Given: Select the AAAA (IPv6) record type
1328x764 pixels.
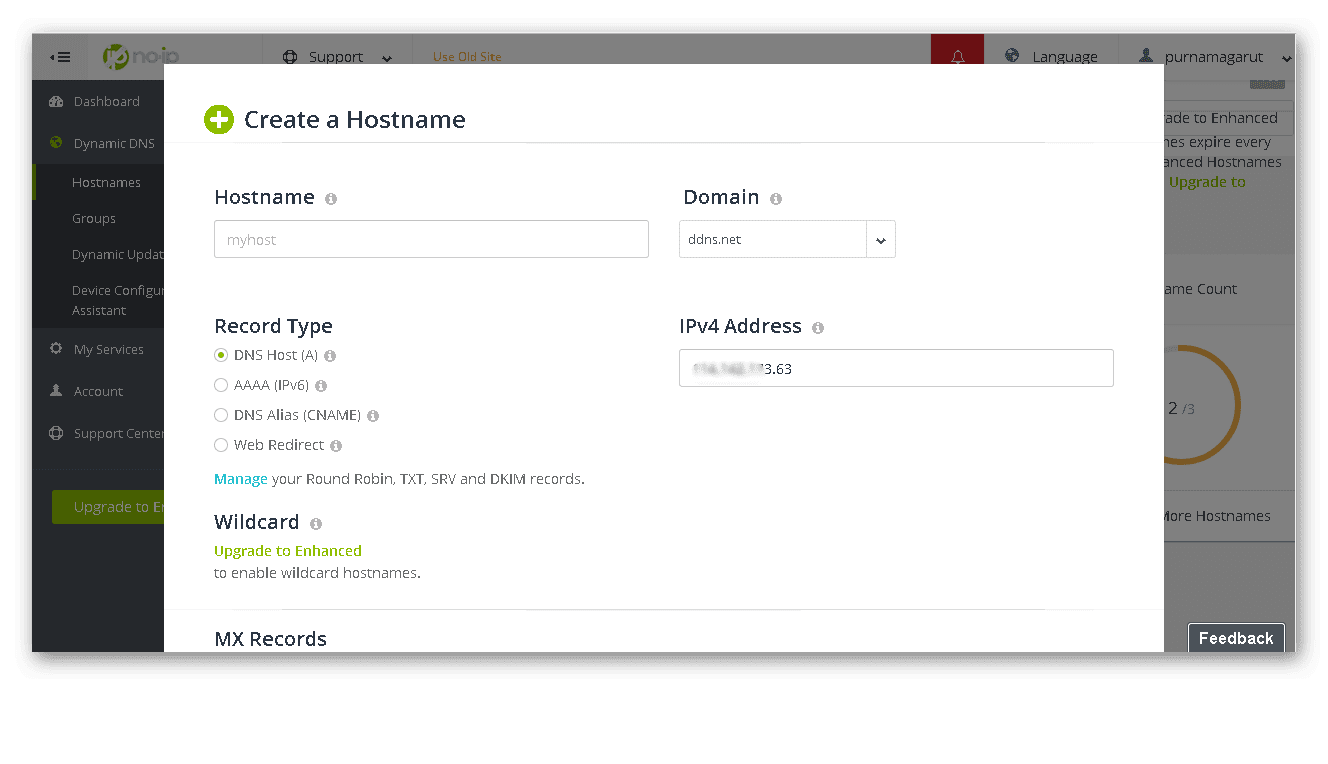Looking at the screenshot, I should 221,385.
